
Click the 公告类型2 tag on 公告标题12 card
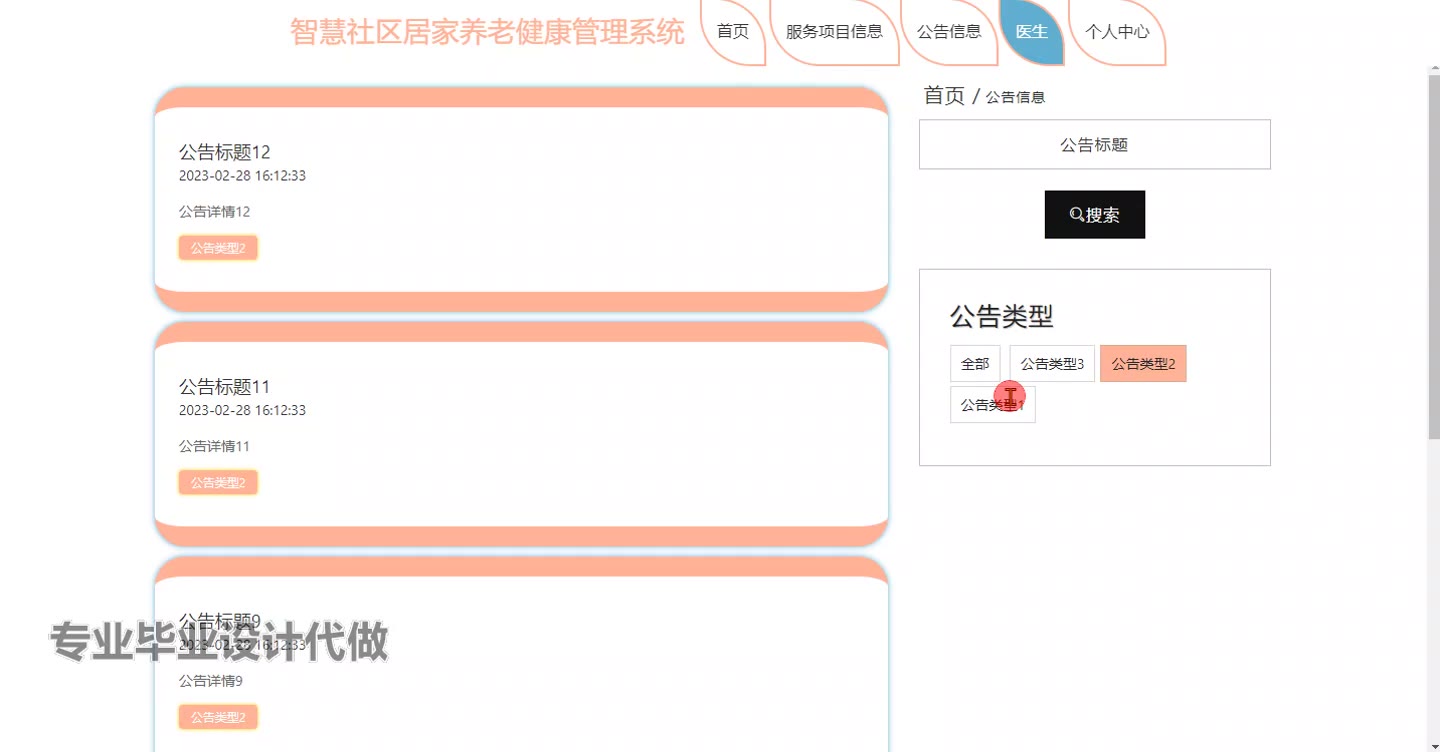pos(218,248)
